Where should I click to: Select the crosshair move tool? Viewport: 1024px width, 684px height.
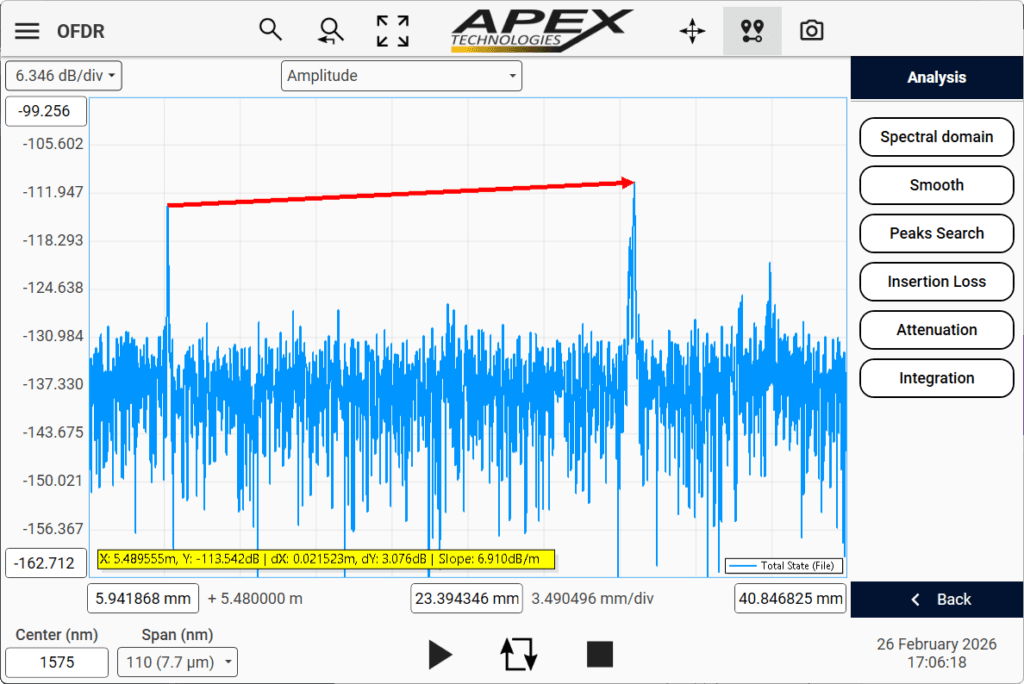tap(691, 30)
